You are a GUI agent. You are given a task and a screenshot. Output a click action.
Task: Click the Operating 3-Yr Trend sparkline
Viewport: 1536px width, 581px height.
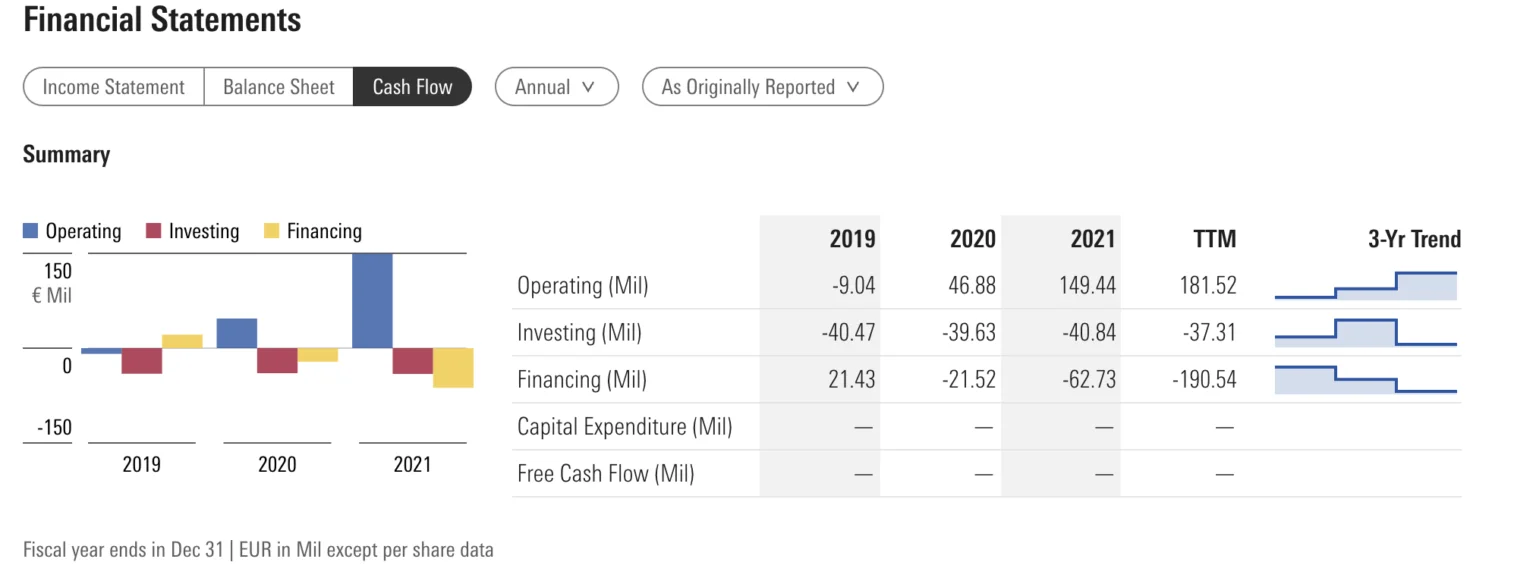click(1365, 286)
